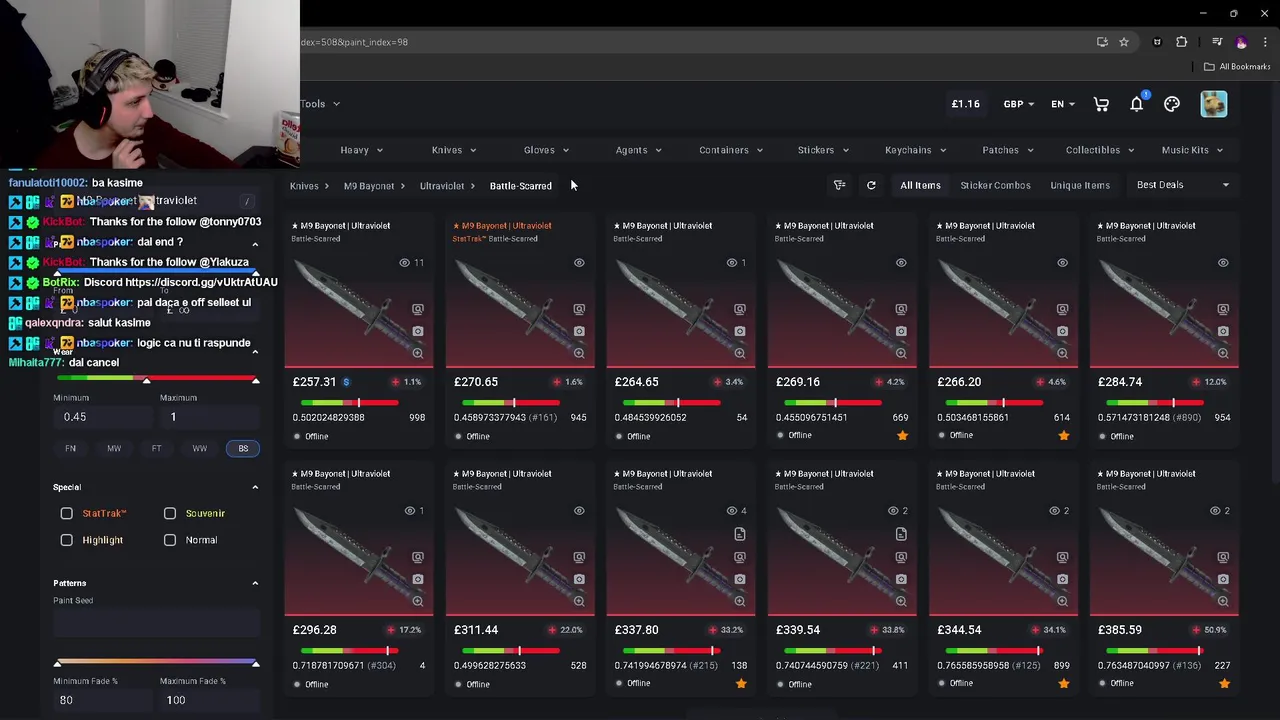Refresh the item listings
Viewport: 1280px width, 720px height.
[871, 185]
